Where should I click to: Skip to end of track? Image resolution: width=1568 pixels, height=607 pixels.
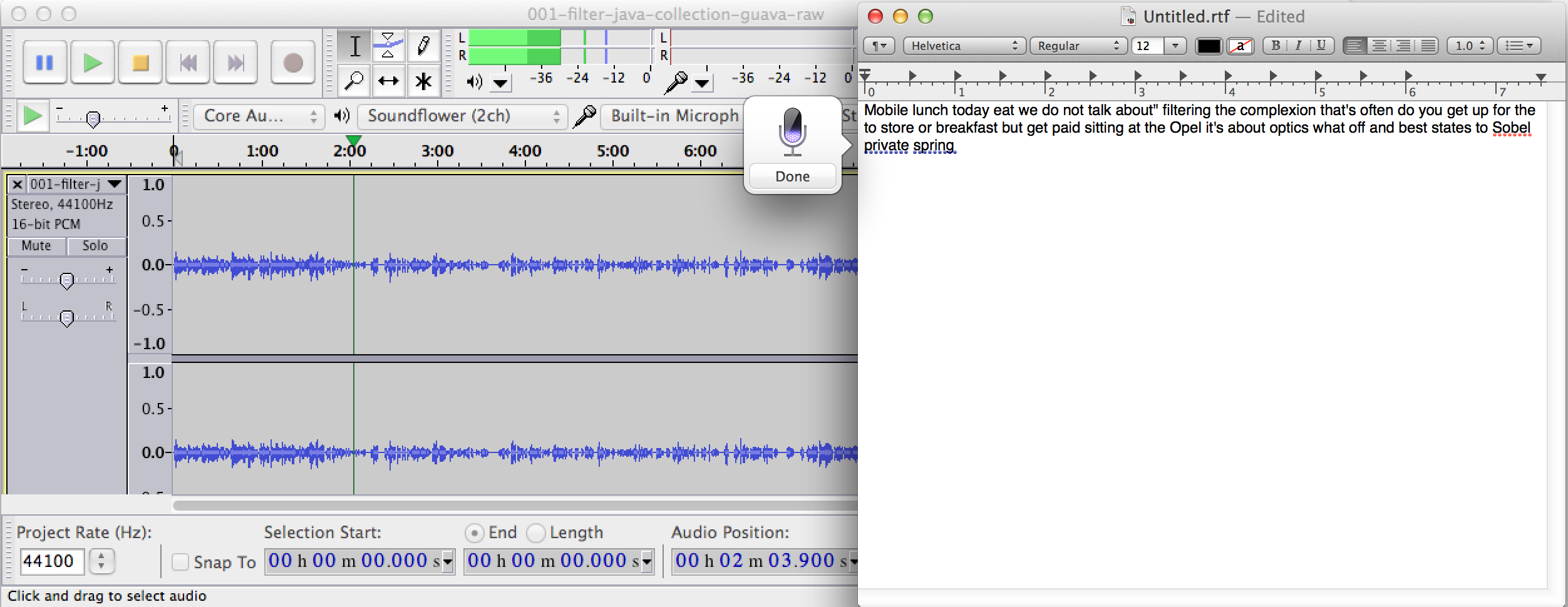tap(235, 63)
